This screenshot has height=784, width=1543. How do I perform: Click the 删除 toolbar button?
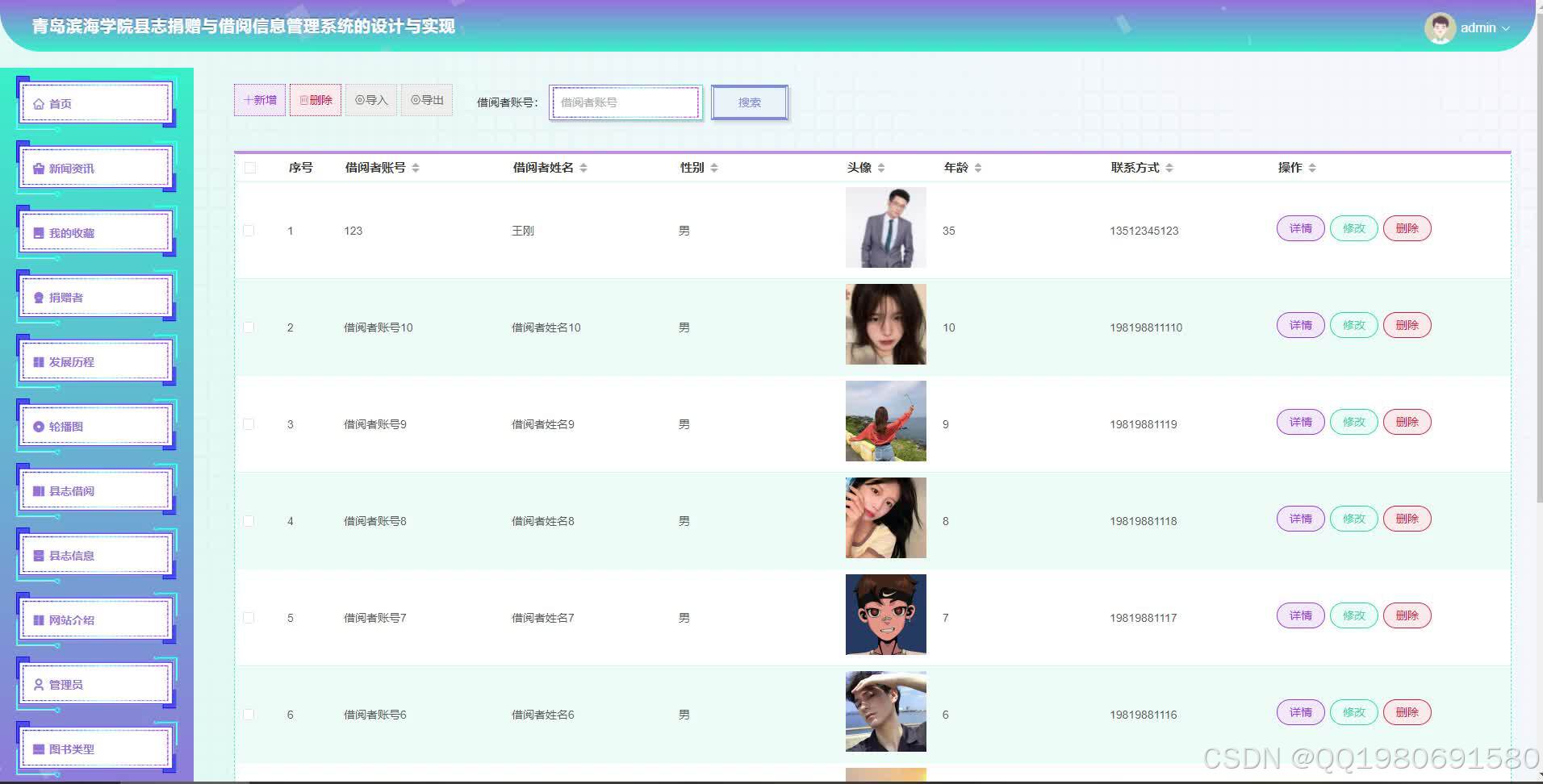(x=316, y=100)
